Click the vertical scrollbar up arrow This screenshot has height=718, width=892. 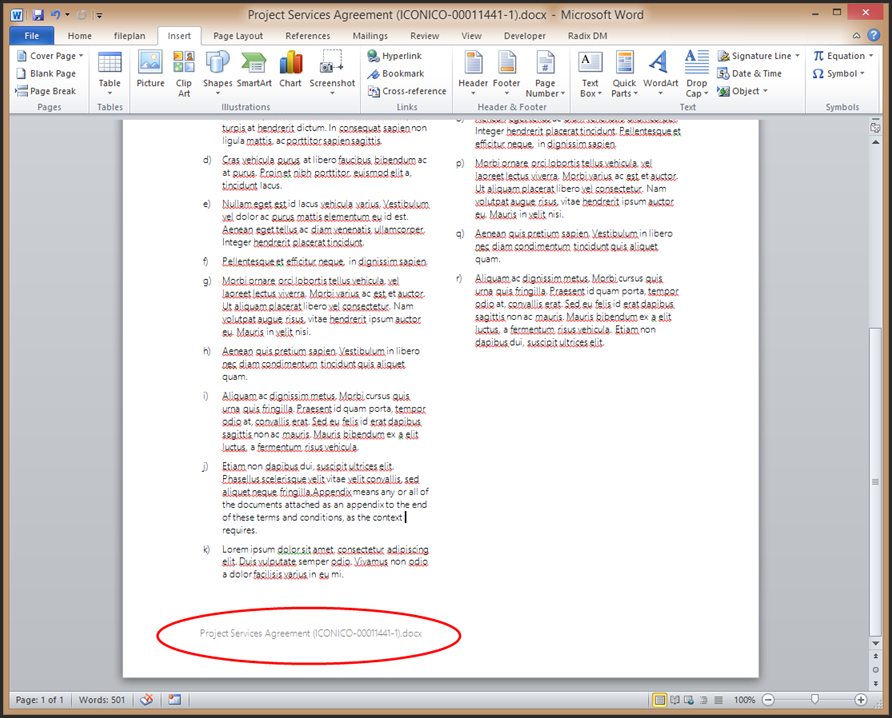click(x=876, y=142)
